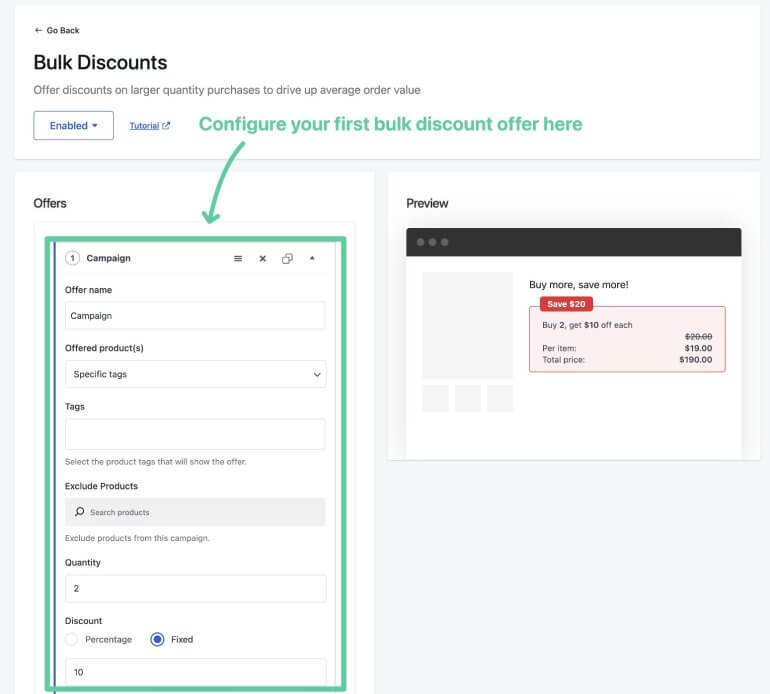This screenshot has width=770, height=694.
Task: Click the large product image placeholder in Preview
Action: point(467,325)
